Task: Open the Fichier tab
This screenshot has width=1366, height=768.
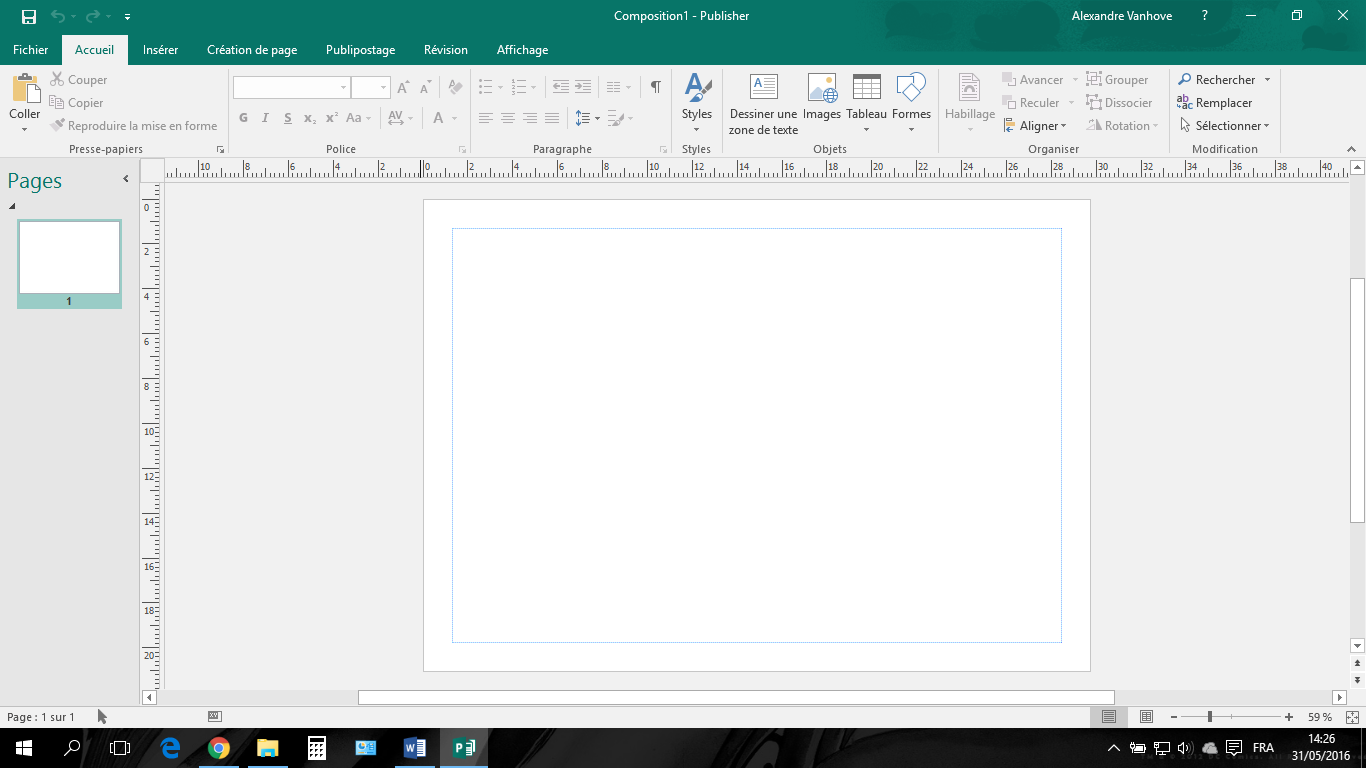Action: (x=30, y=50)
